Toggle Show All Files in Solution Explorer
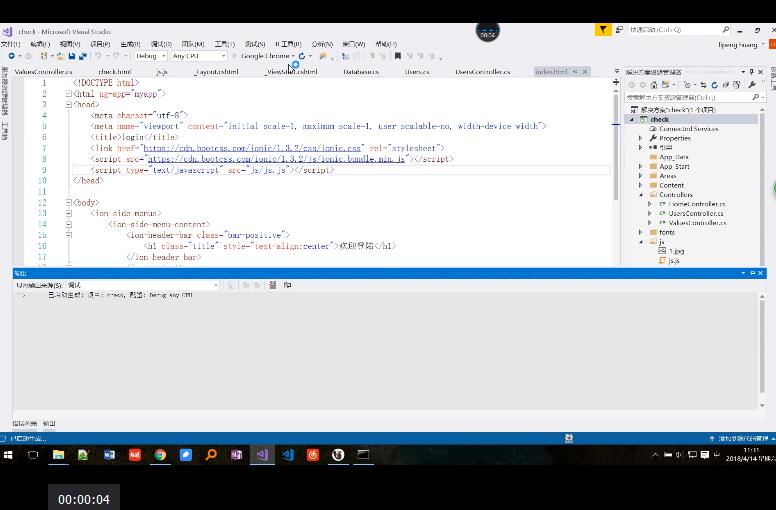The image size is (776, 510). click(x=737, y=85)
